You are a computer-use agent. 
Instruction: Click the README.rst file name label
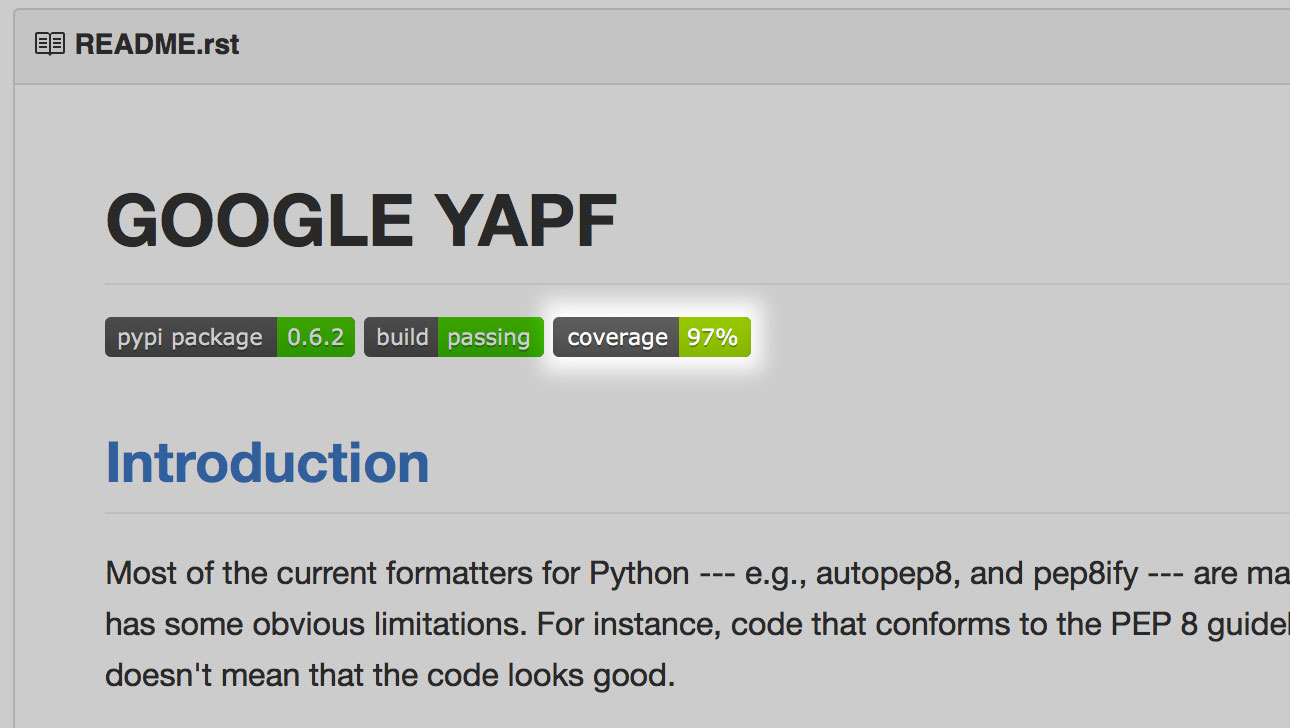(x=157, y=45)
